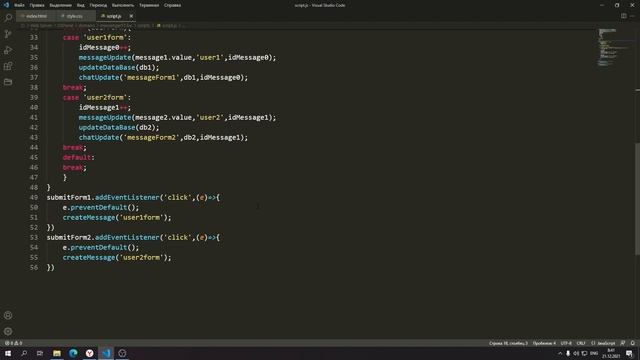Click the updateDataBase(db1) line
Viewport: 640px width, 360px height.
pos(119,67)
